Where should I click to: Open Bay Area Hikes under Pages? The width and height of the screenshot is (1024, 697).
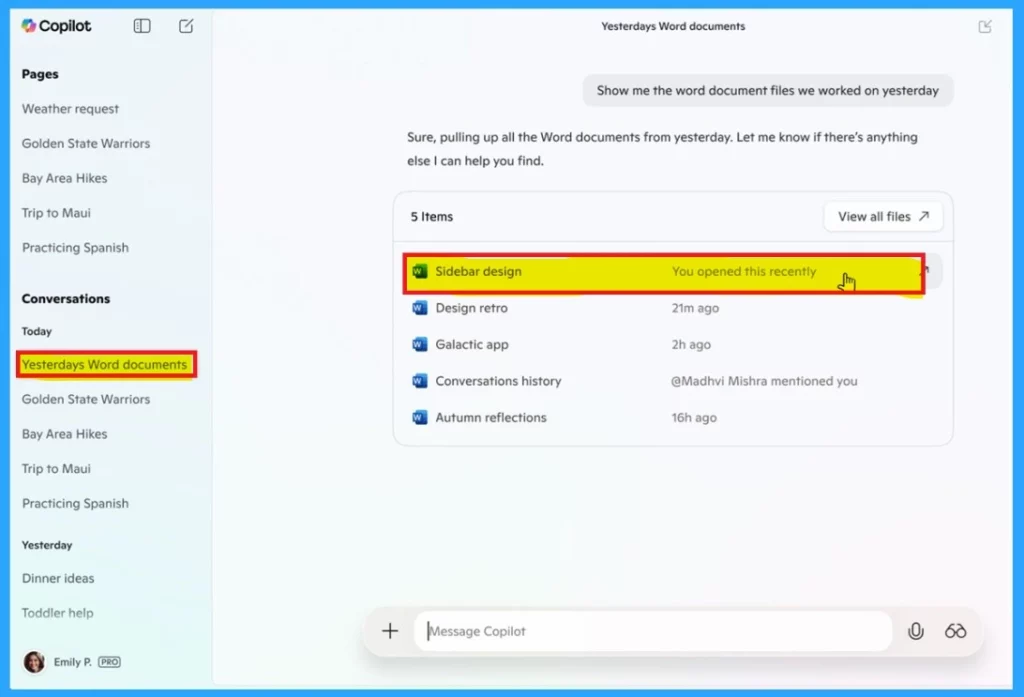[x=65, y=178]
